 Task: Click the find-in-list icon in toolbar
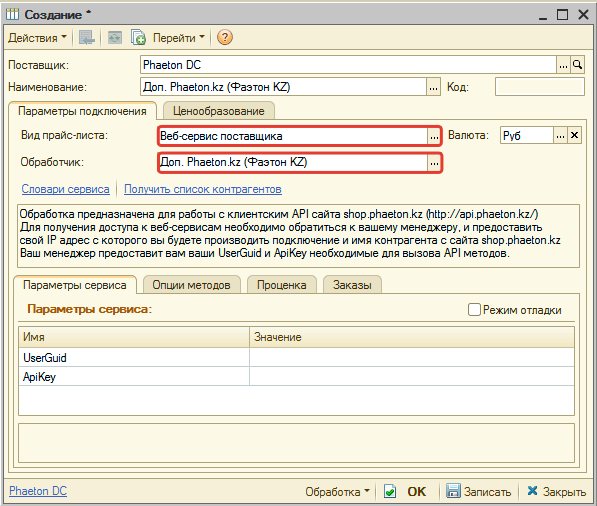(x=87, y=37)
